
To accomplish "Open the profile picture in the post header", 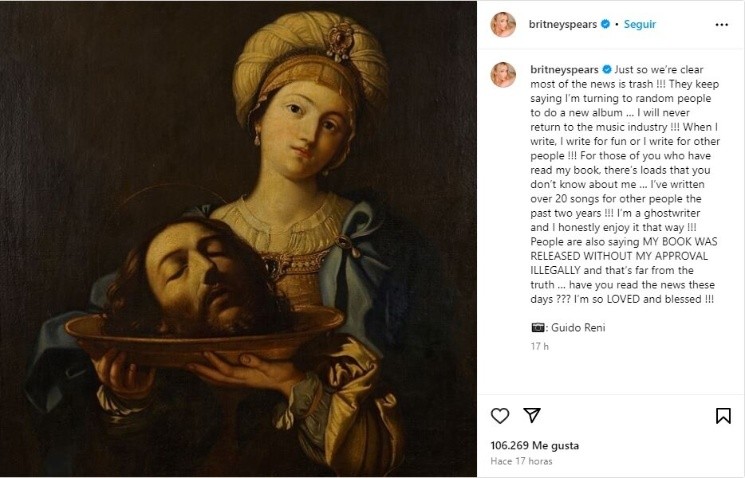I will coord(503,24).
